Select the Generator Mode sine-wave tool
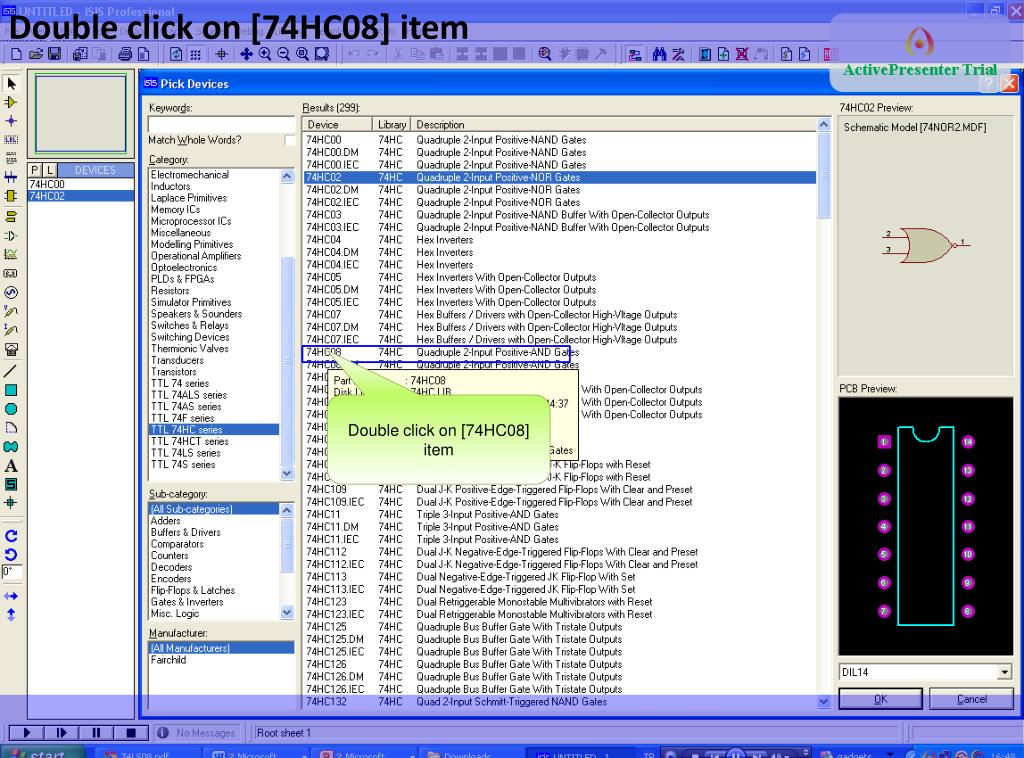Image resolution: width=1024 pixels, height=758 pixels. (11, 292)
